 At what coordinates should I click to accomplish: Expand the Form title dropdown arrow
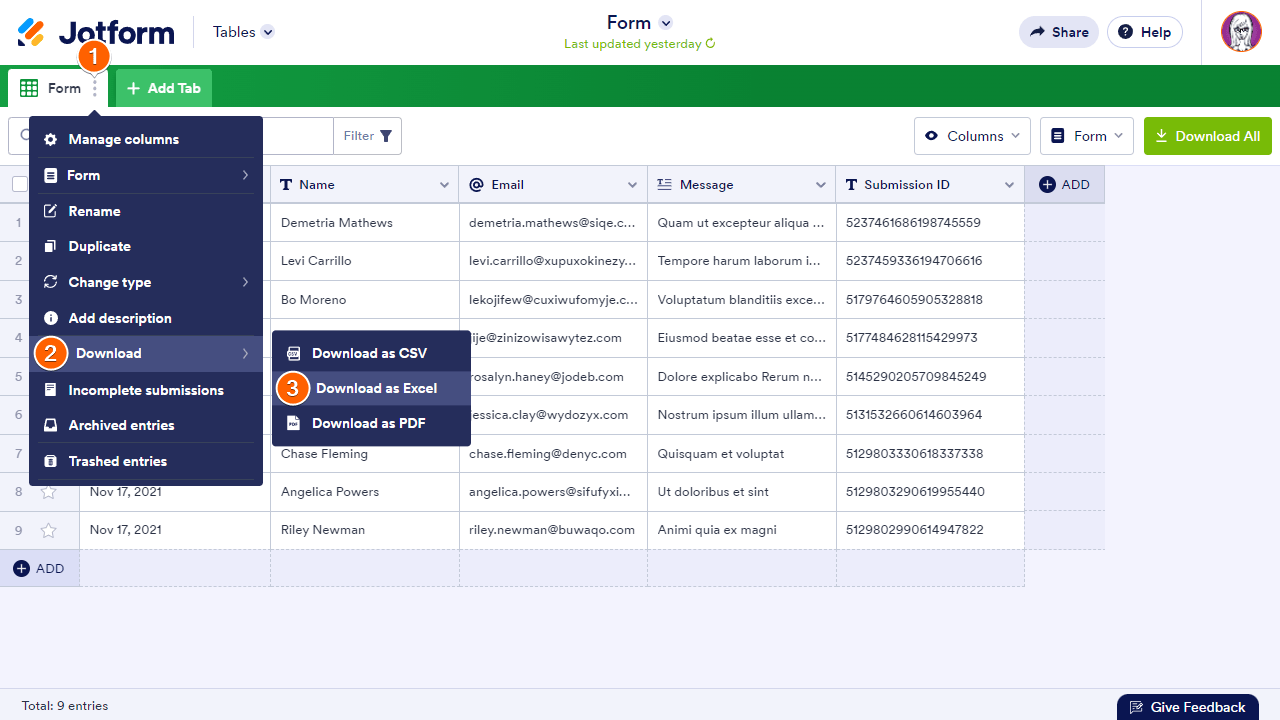point(666,22)
